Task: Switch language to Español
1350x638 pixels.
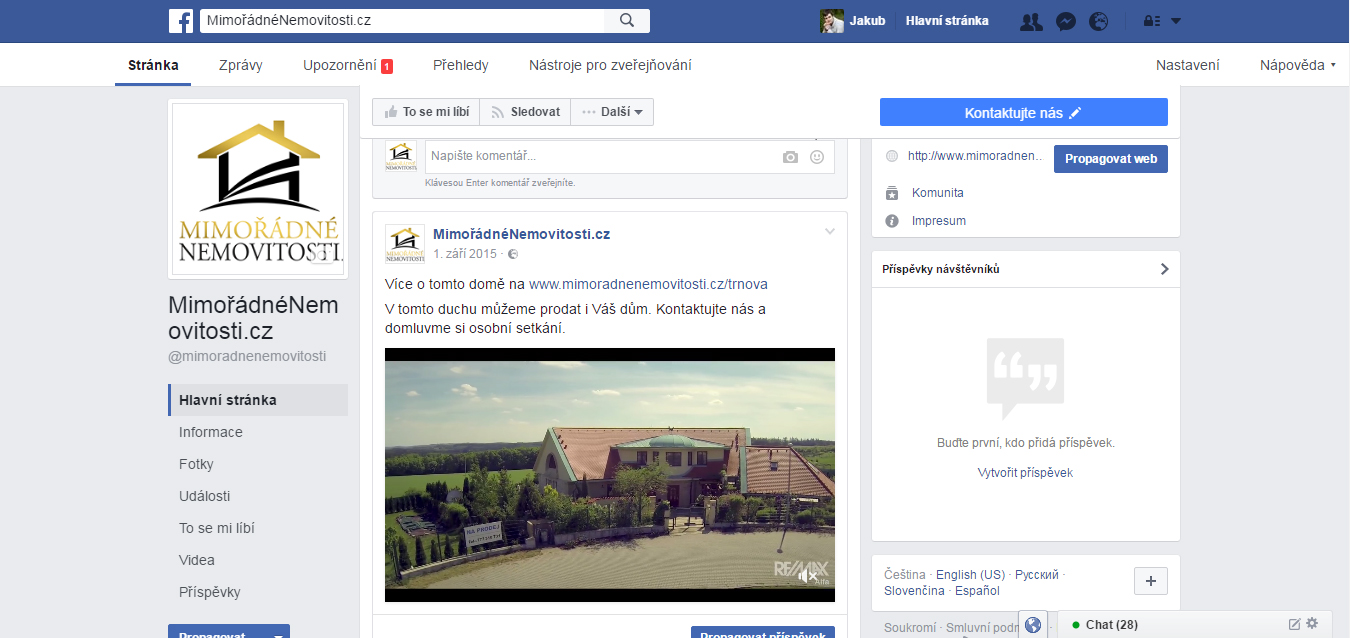Action: (977, 591)
